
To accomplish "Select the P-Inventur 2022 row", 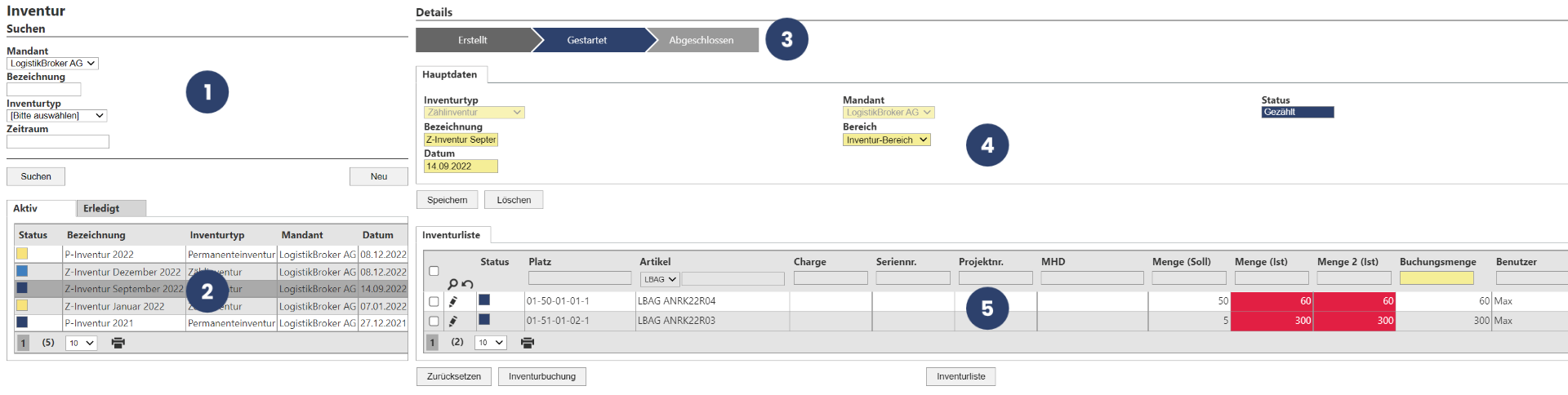I will click(x=212, y=255).
